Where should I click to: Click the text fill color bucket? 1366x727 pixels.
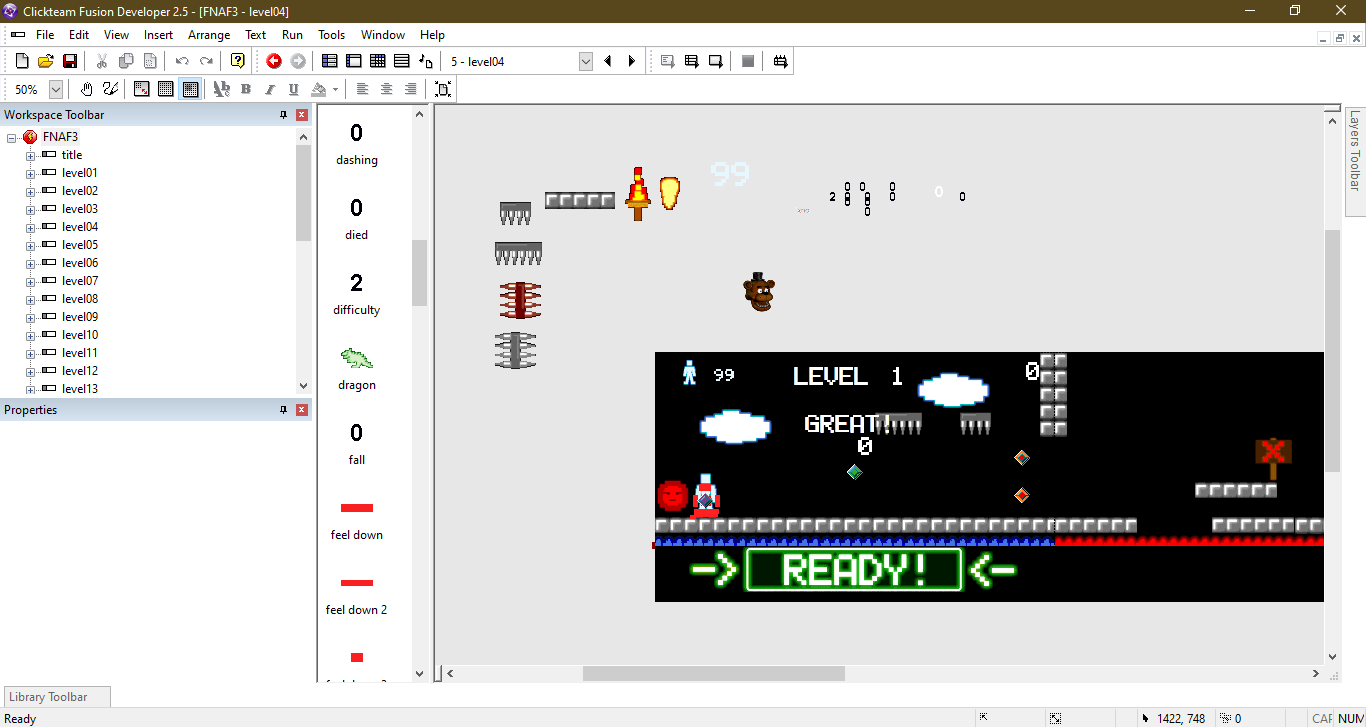pyautogui.click(x=319, y=89)
